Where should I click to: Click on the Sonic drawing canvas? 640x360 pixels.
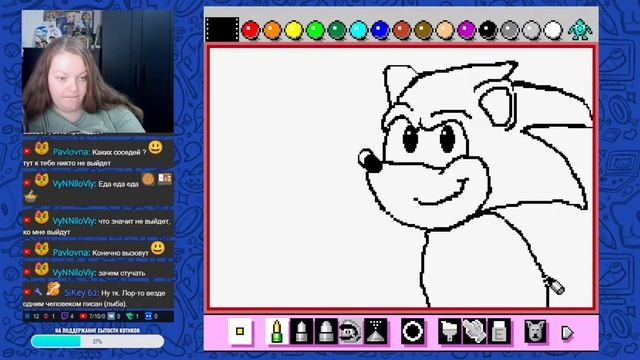click(x=401, y=178)
